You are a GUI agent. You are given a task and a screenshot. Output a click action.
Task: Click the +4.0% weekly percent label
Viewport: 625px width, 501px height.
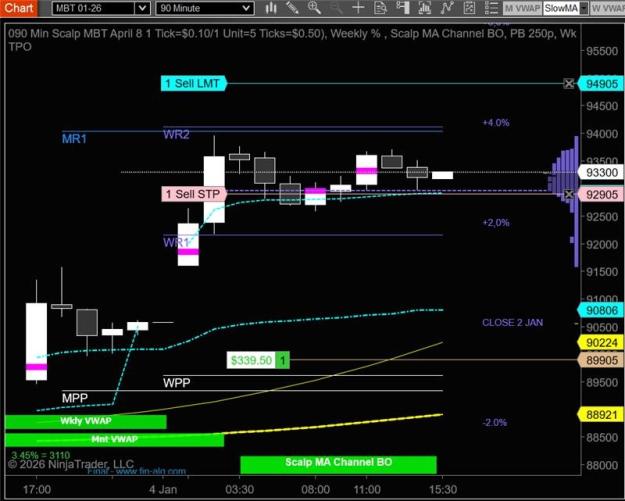click(496, 122)
